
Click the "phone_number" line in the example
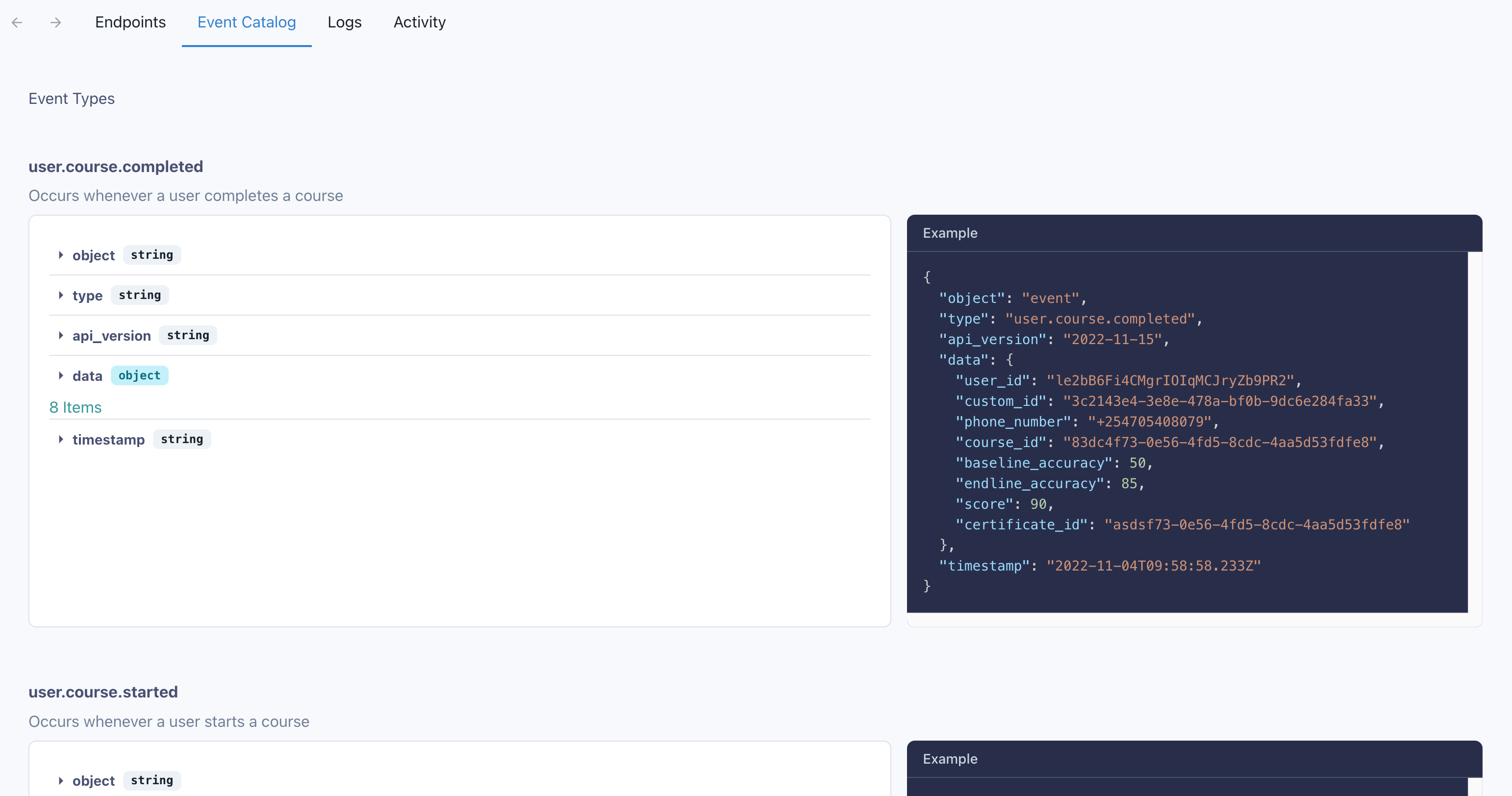coord(1087,422)
